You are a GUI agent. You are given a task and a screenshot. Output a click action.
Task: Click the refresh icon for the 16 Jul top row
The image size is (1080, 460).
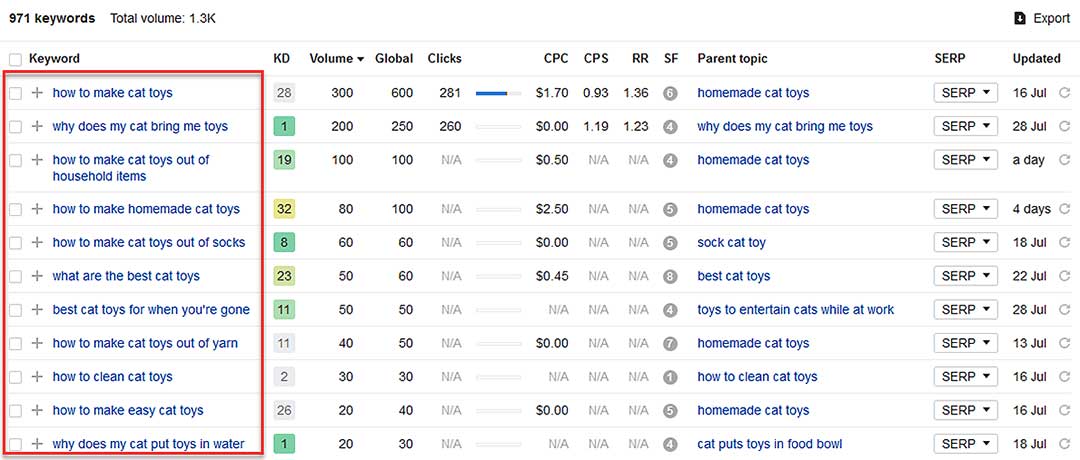(1065, 93)
